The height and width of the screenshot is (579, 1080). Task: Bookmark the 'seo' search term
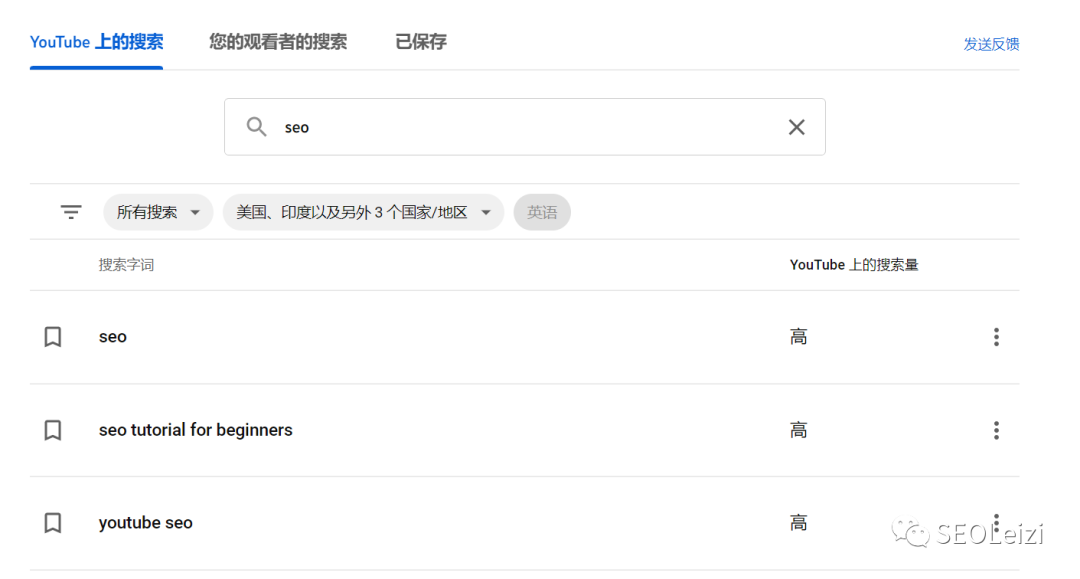pyautogui.click(x=53, y=337)
